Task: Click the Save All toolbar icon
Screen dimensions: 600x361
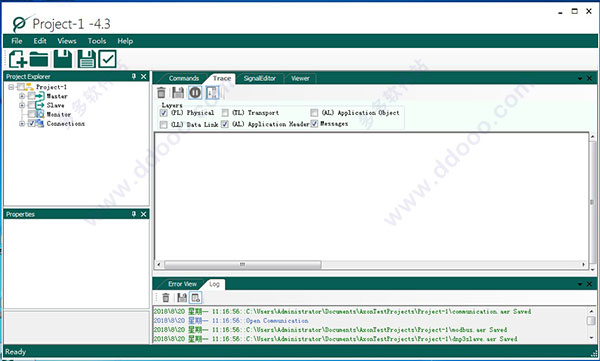Action: tap(86, 59)
